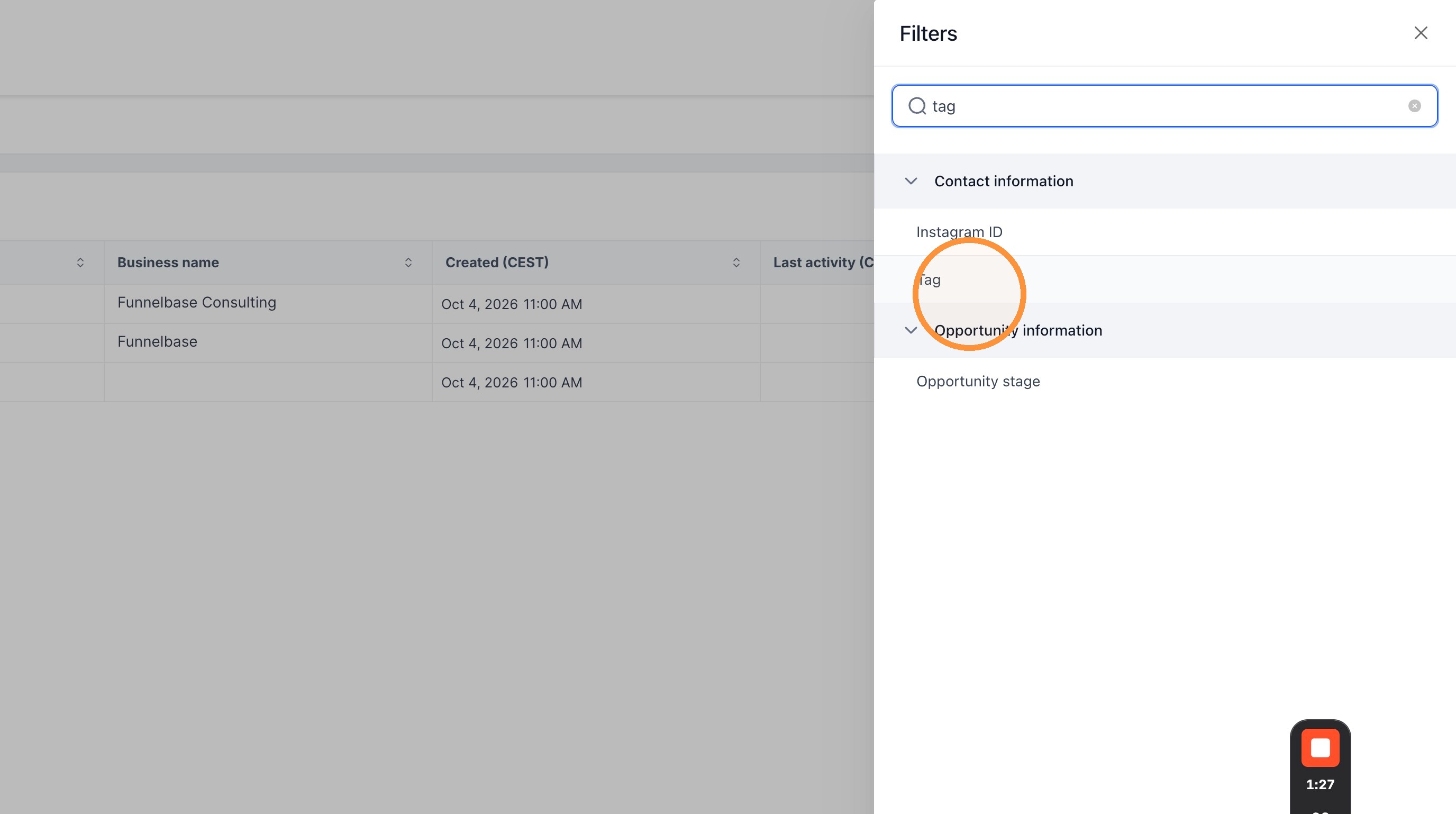The height and width of the screenshot is (814, 1456).
Task: Click the Business name column header
Action: [168, 263]
